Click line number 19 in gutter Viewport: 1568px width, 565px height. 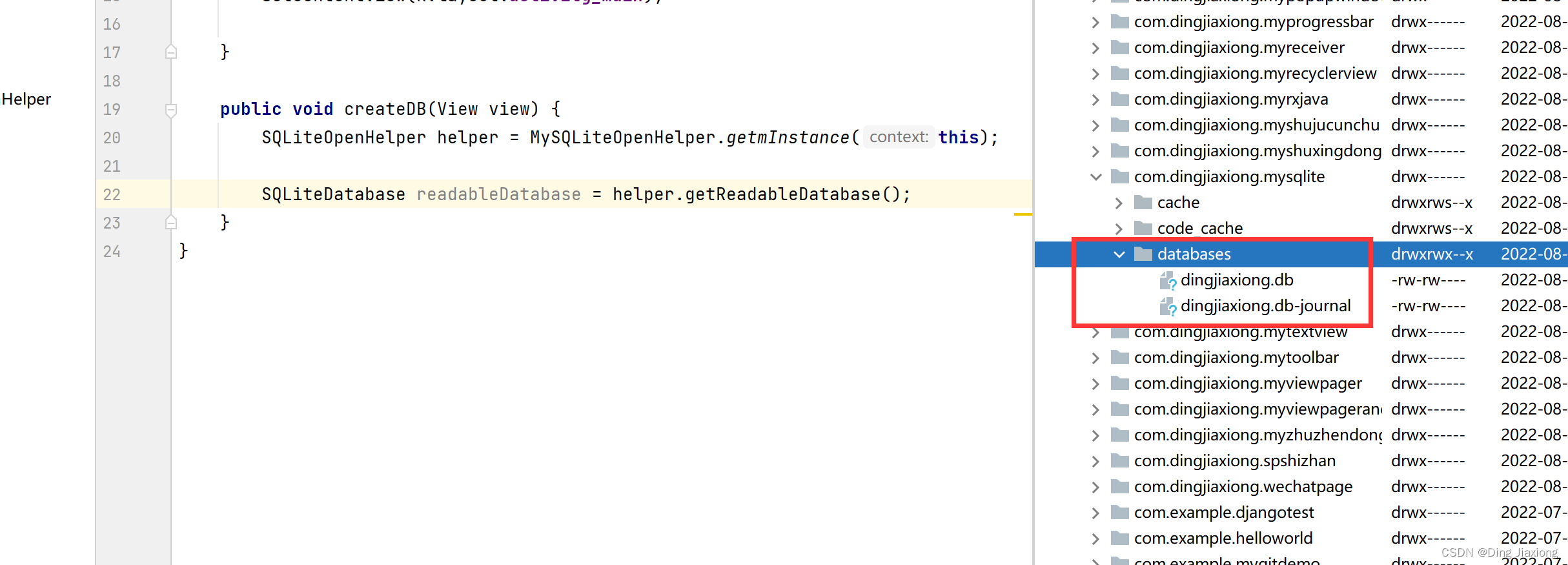tap(112, 109)
